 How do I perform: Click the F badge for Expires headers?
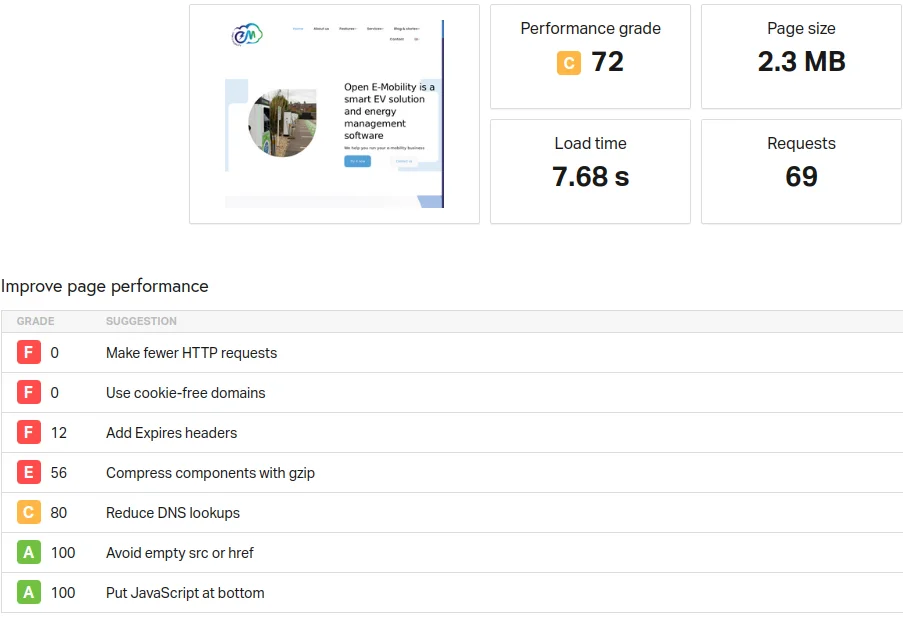click(28, 433)
